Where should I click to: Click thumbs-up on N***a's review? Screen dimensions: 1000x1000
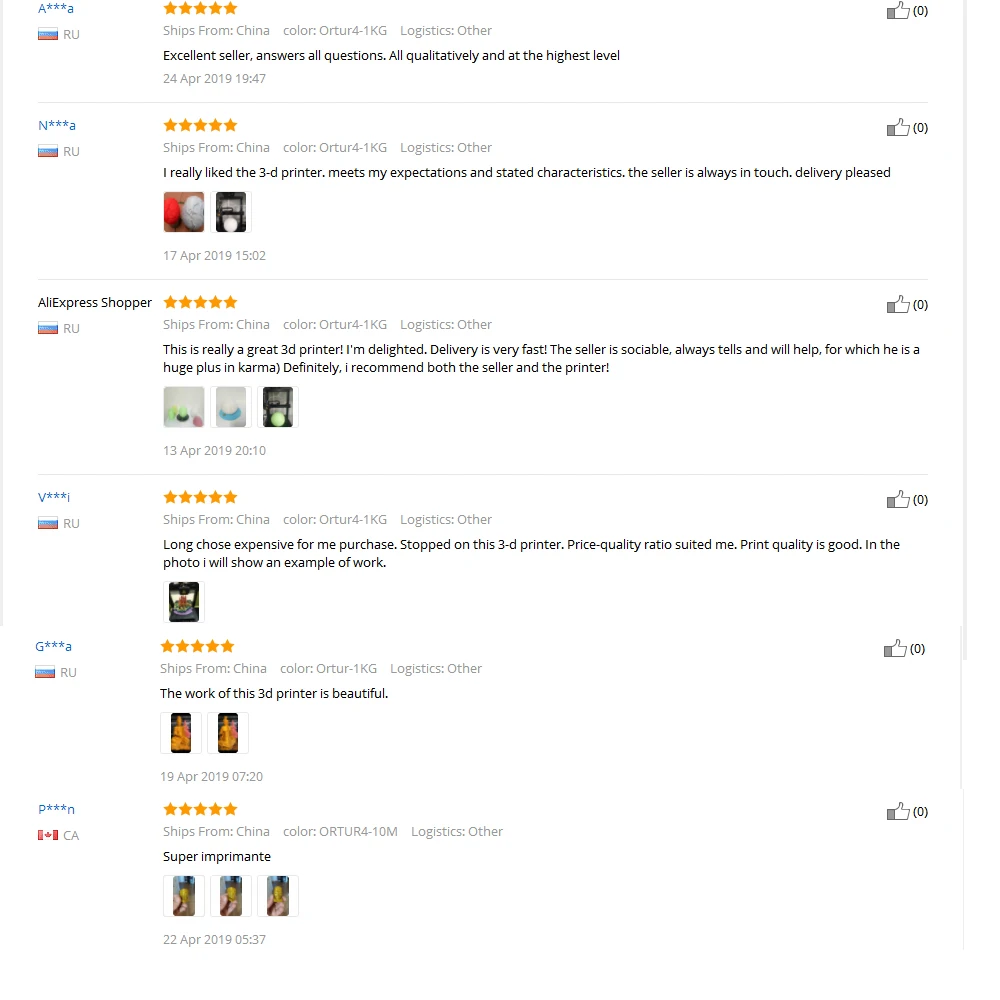(897, 127)
